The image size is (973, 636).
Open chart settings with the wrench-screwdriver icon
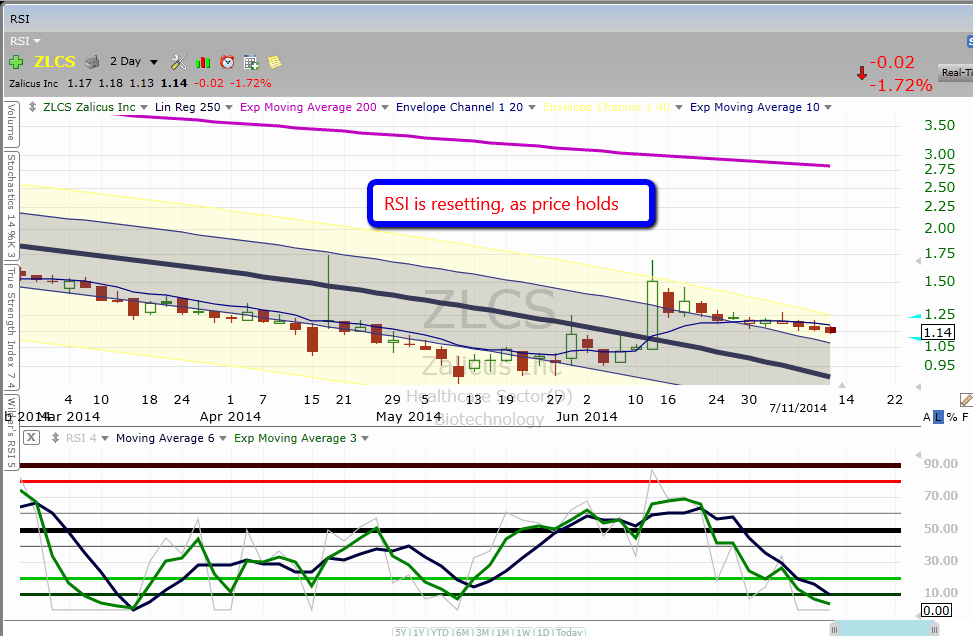coord(179,62)
